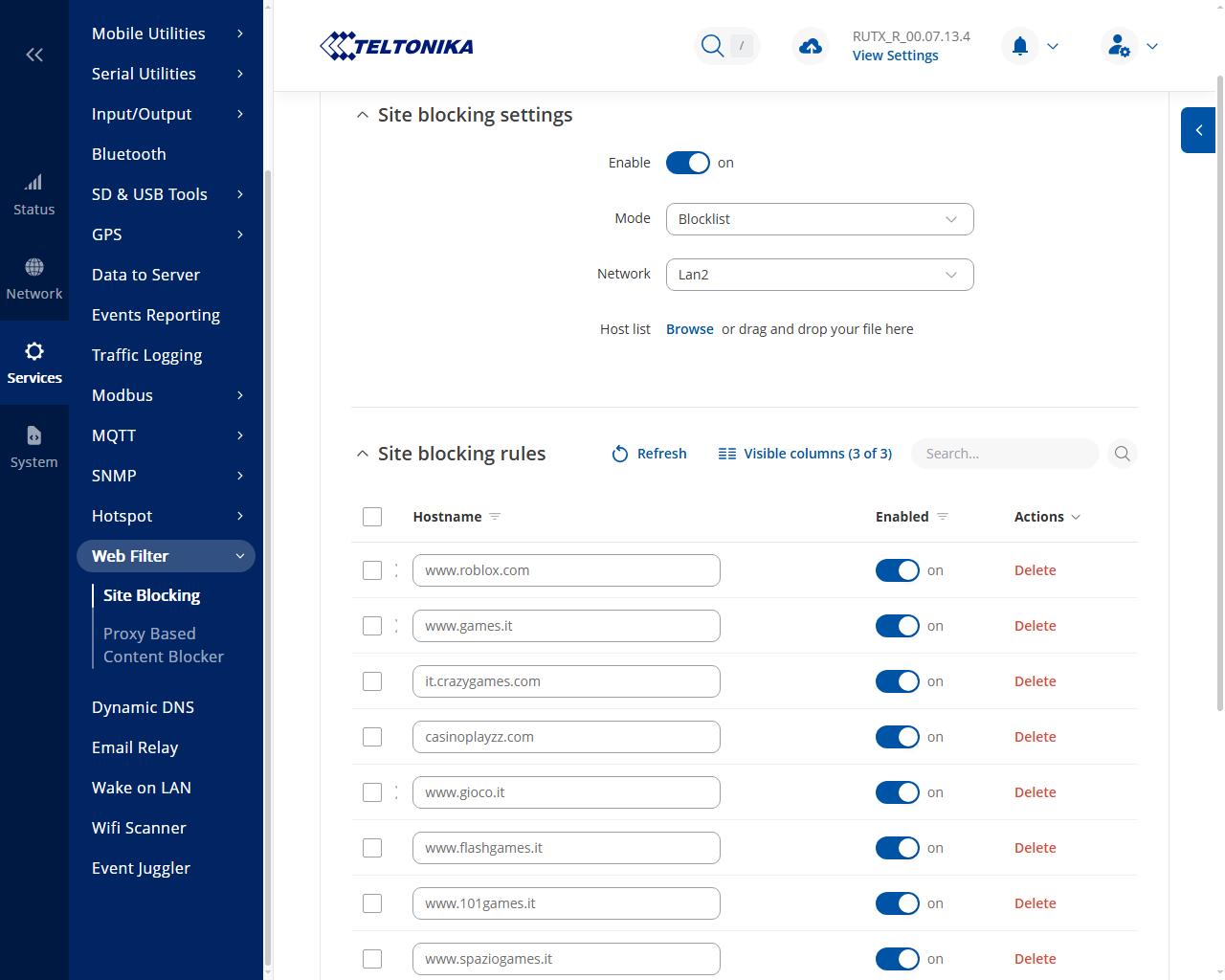Image resolution: width=1225 pixels, height=980 pixels.
Task: Open the Status section icon
Action: 33,182
